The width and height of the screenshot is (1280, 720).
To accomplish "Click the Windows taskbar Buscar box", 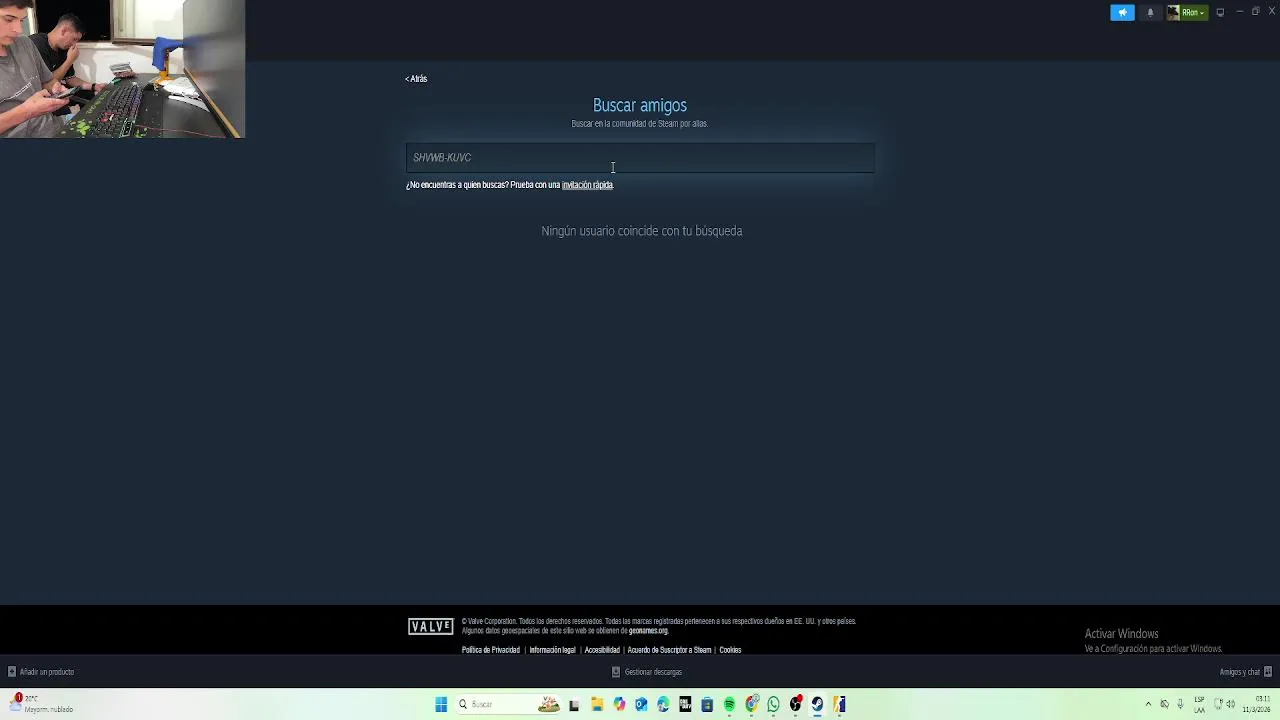I will click(508, 704).
